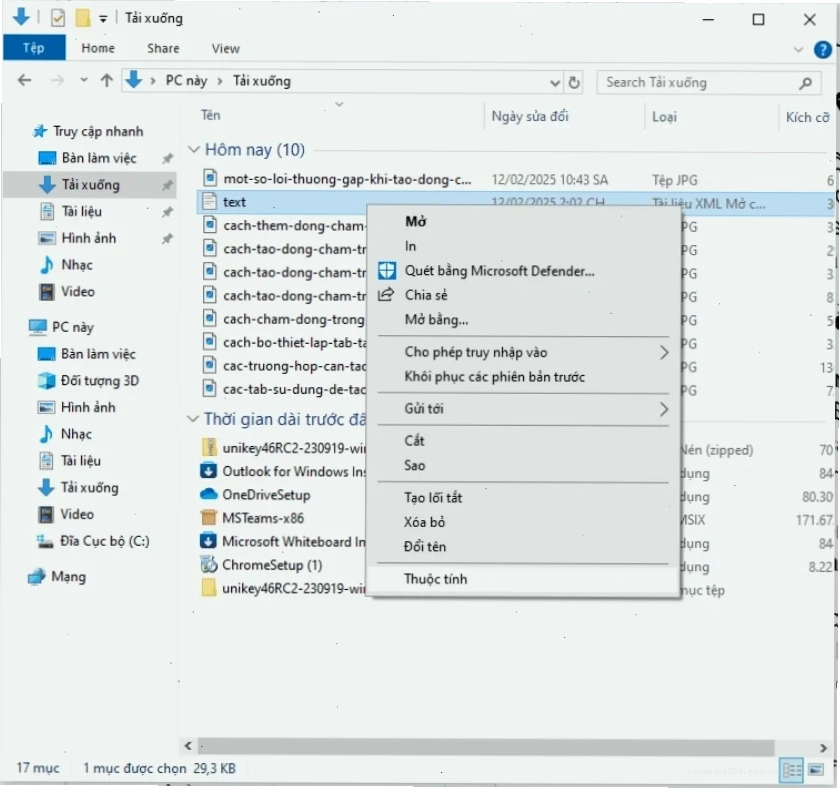The image size is (840, 788).
Task: Click the Mạng network icon in the sidebar
Action: pyautogui.click(x=36, y=577)
